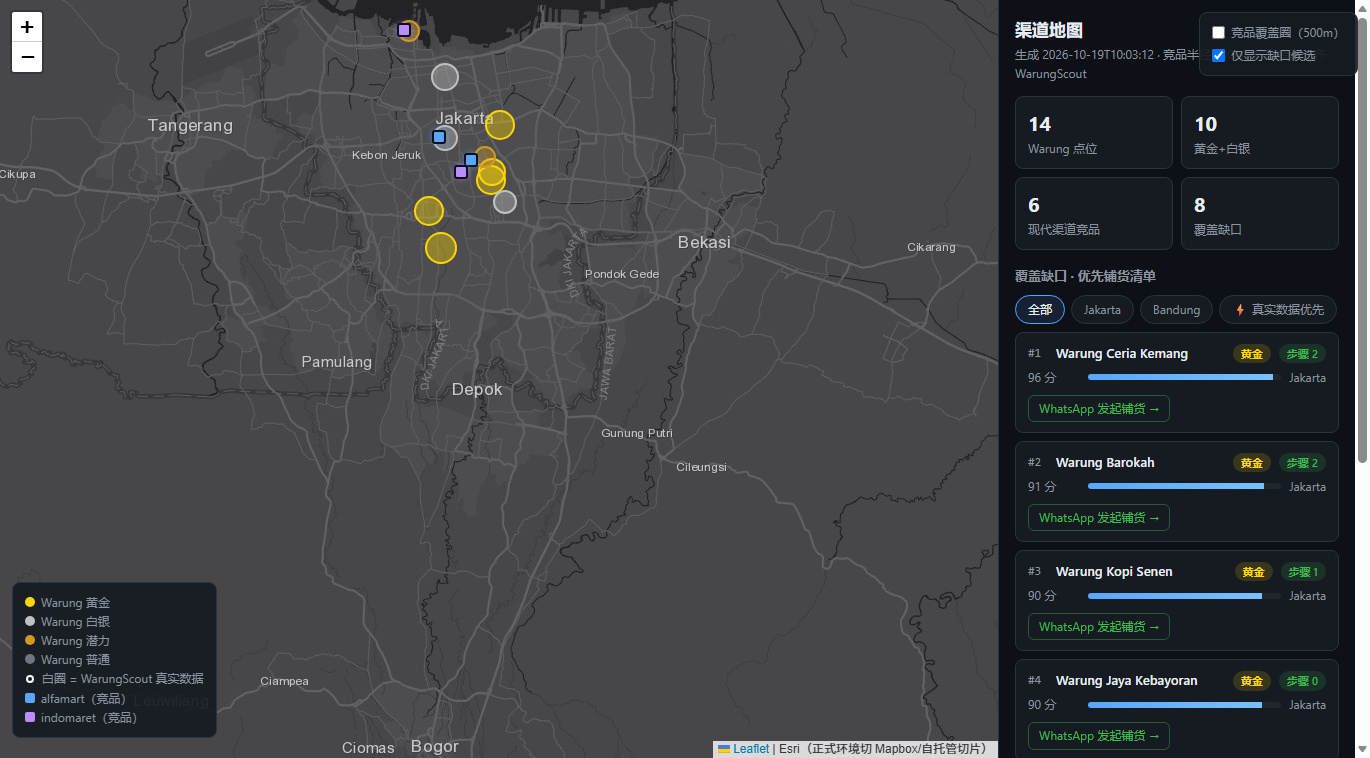Click the 步骤 0 badge on Warung Jaya Kebayoran
This screenshot has width=1370, height=758.
1302,680
